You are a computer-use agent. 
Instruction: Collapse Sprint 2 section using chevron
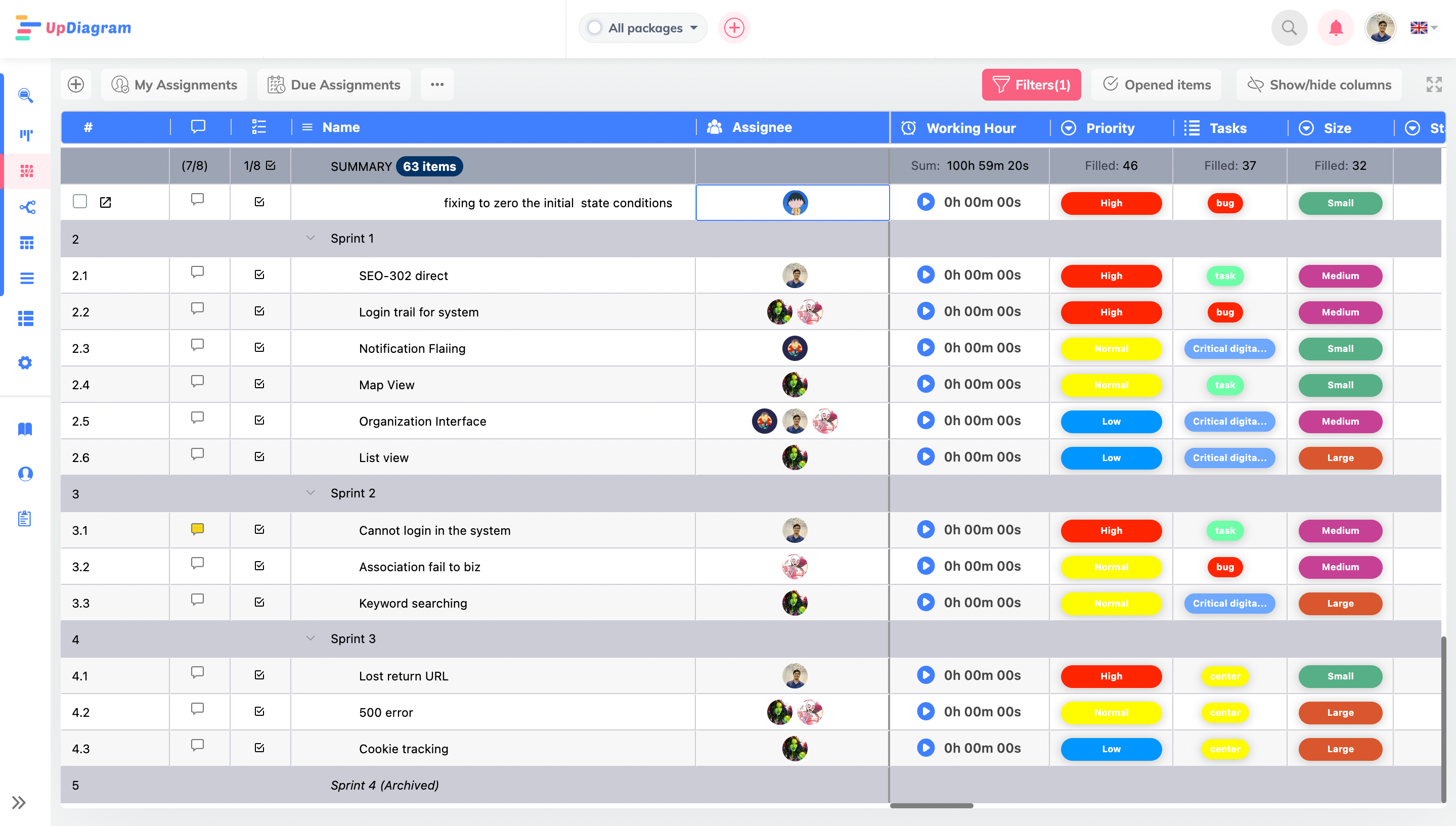310,492
